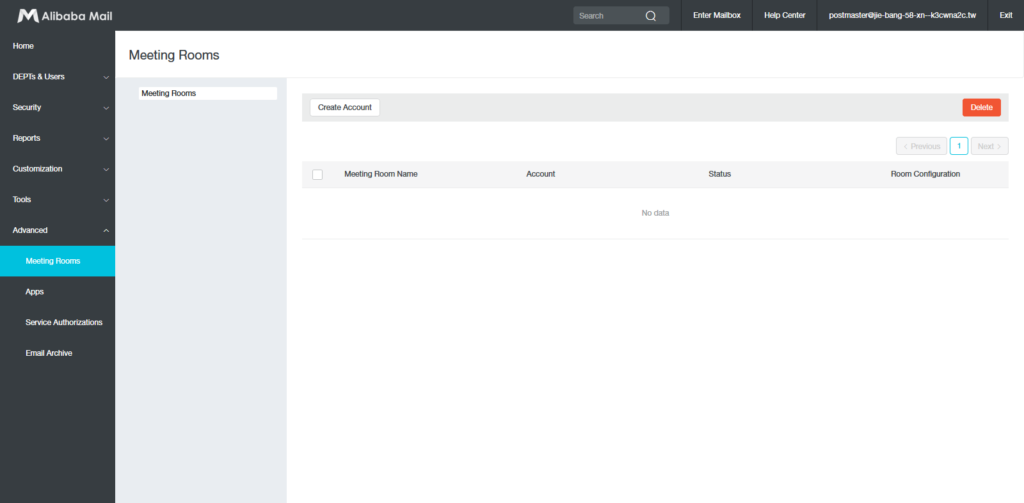1024x503 pixels.
Task: Expand the Security chevron arrow
Action: tap(106, 108)
